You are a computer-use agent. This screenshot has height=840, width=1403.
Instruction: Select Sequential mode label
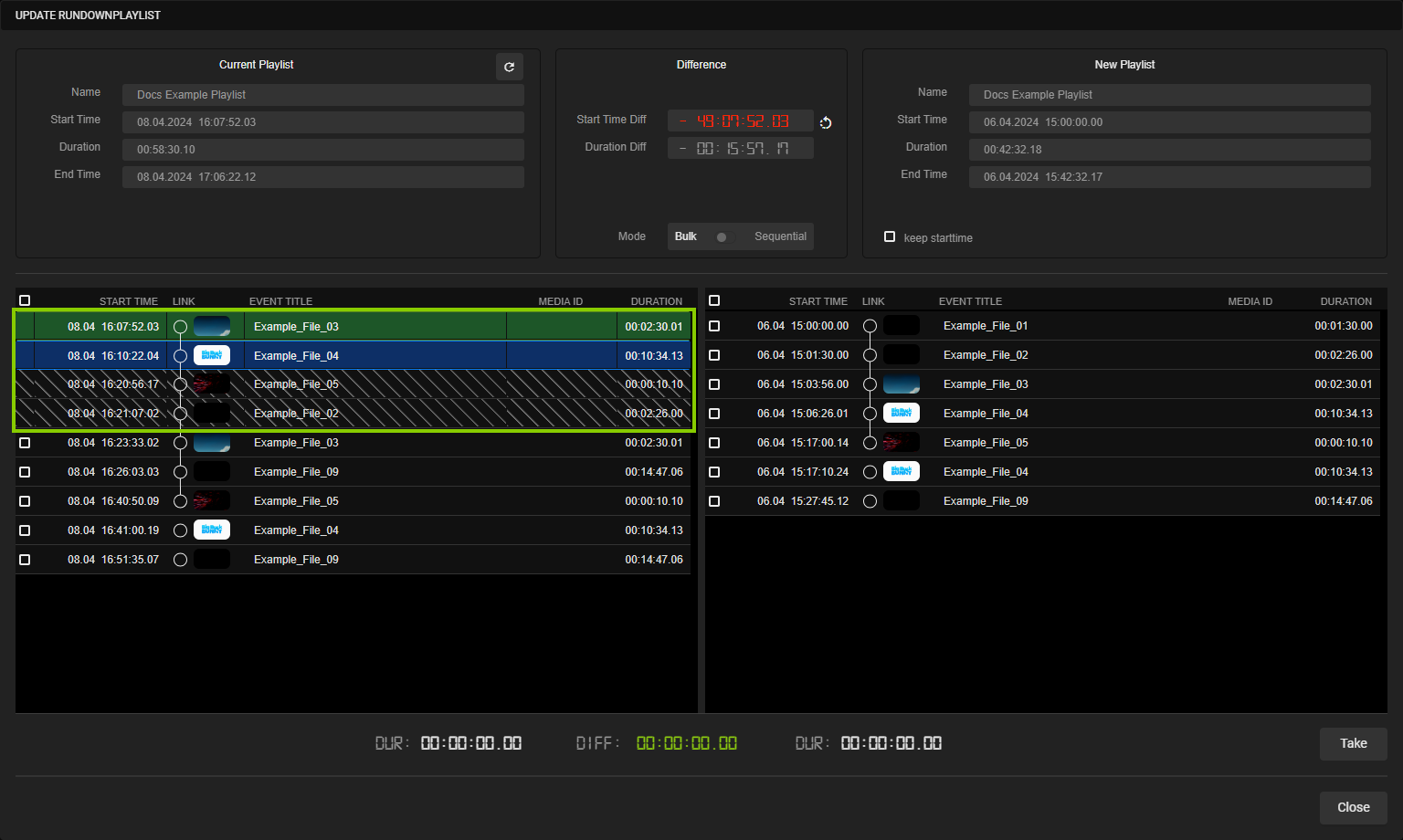click(x=780, y=236)
